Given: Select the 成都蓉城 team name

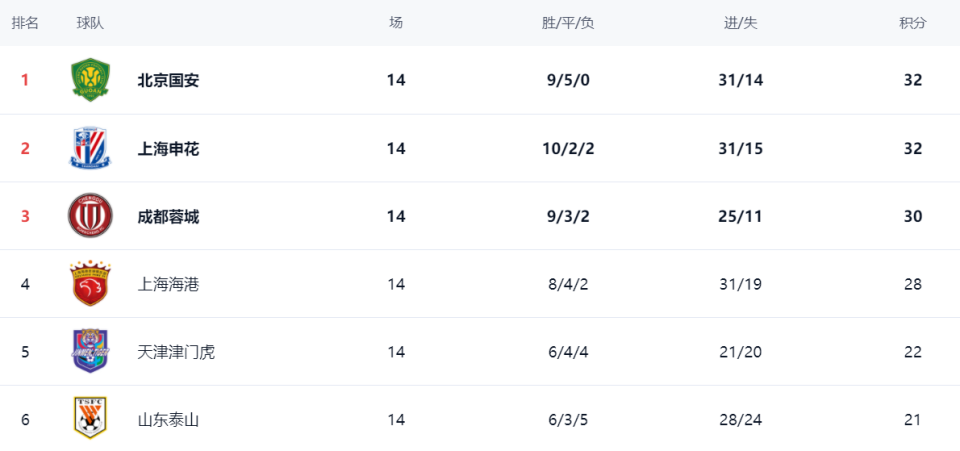Looking at the screenshot, I should pyautogui.click(x=168, y=216).
